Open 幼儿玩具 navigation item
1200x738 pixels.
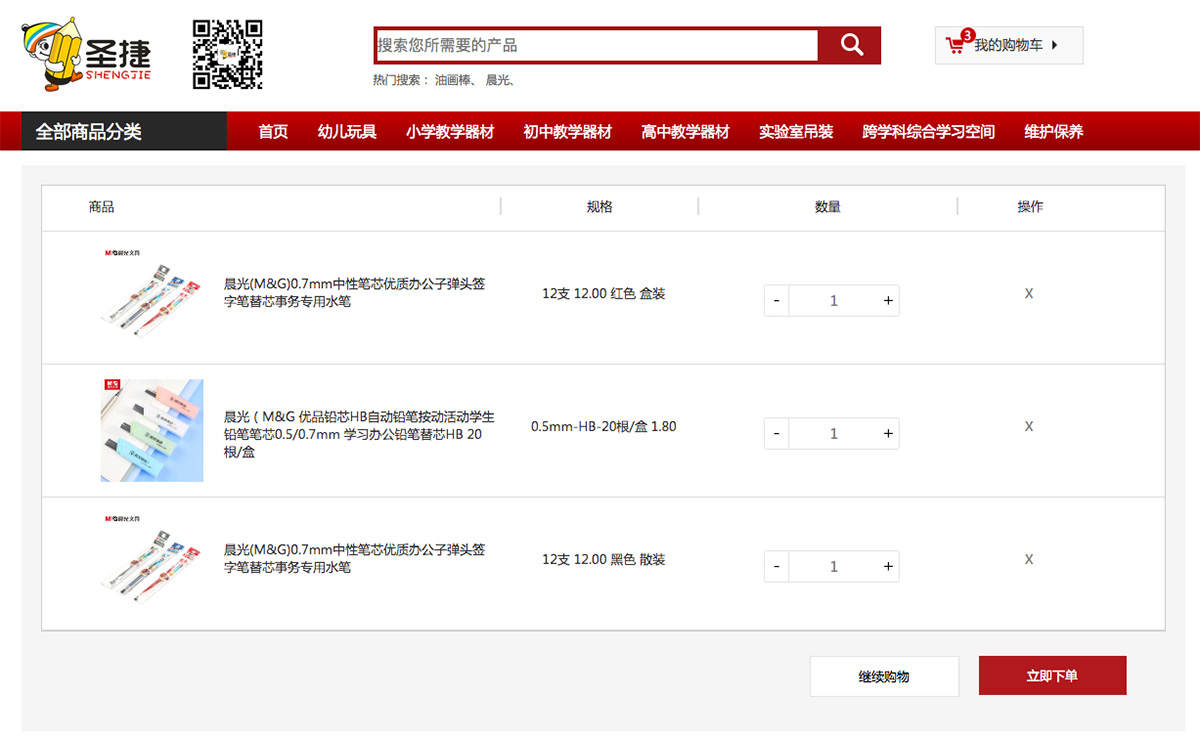(347, 132)
